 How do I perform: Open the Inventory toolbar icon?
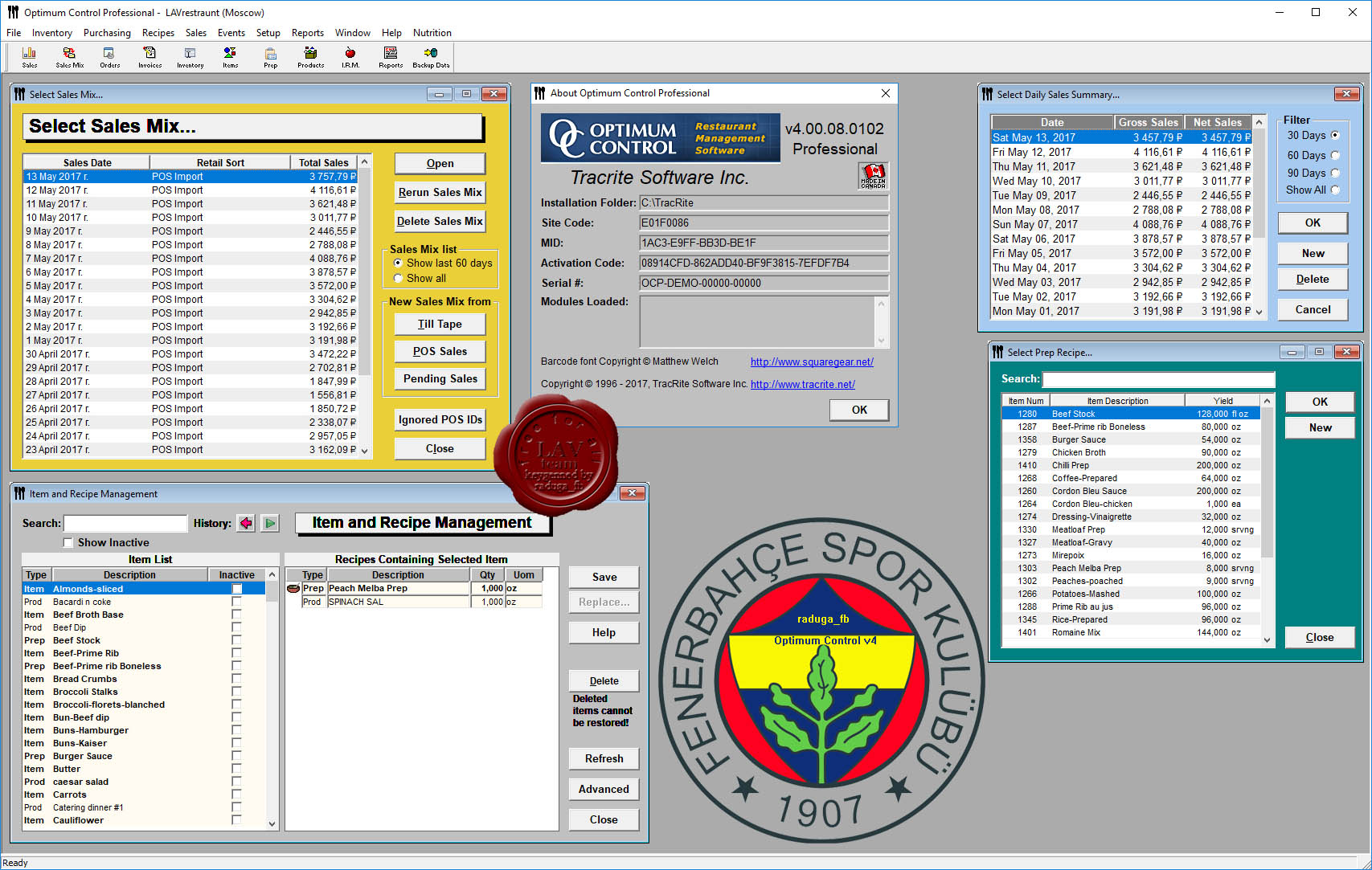coord(190,57)
